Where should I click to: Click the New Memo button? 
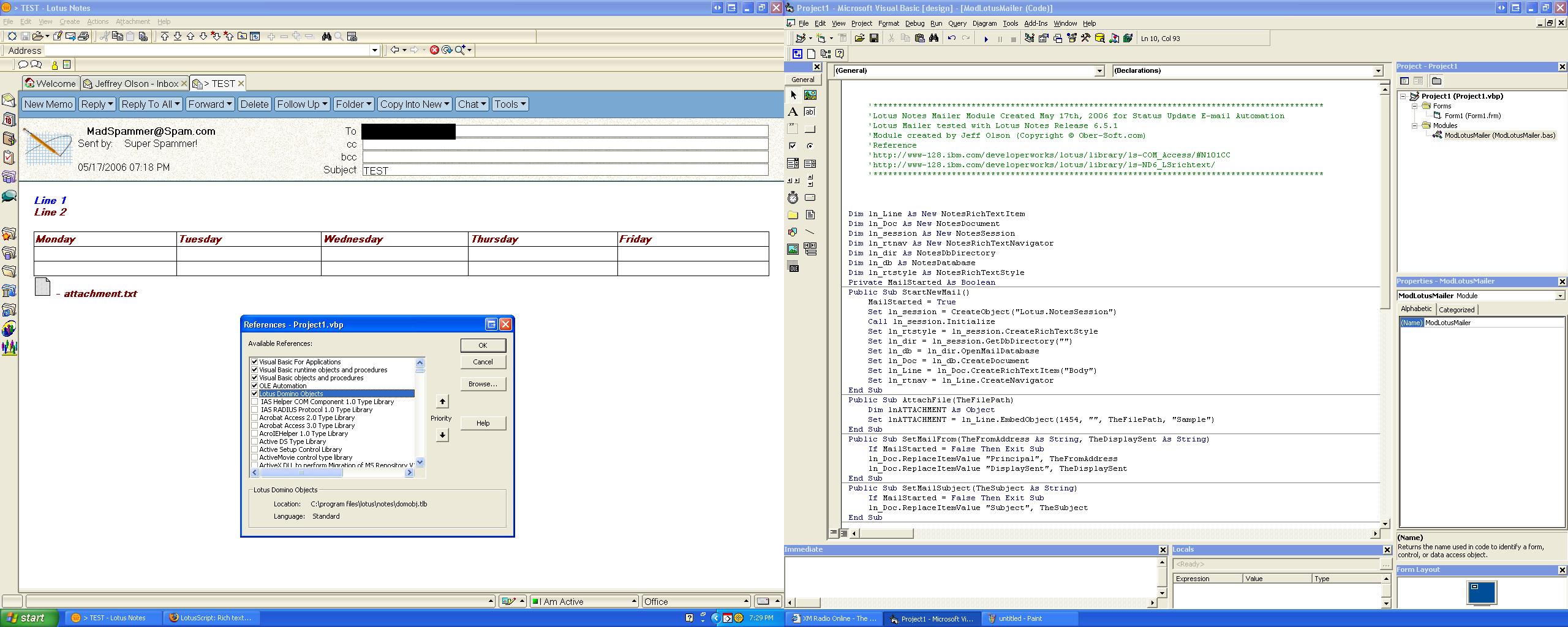point(48,104)
